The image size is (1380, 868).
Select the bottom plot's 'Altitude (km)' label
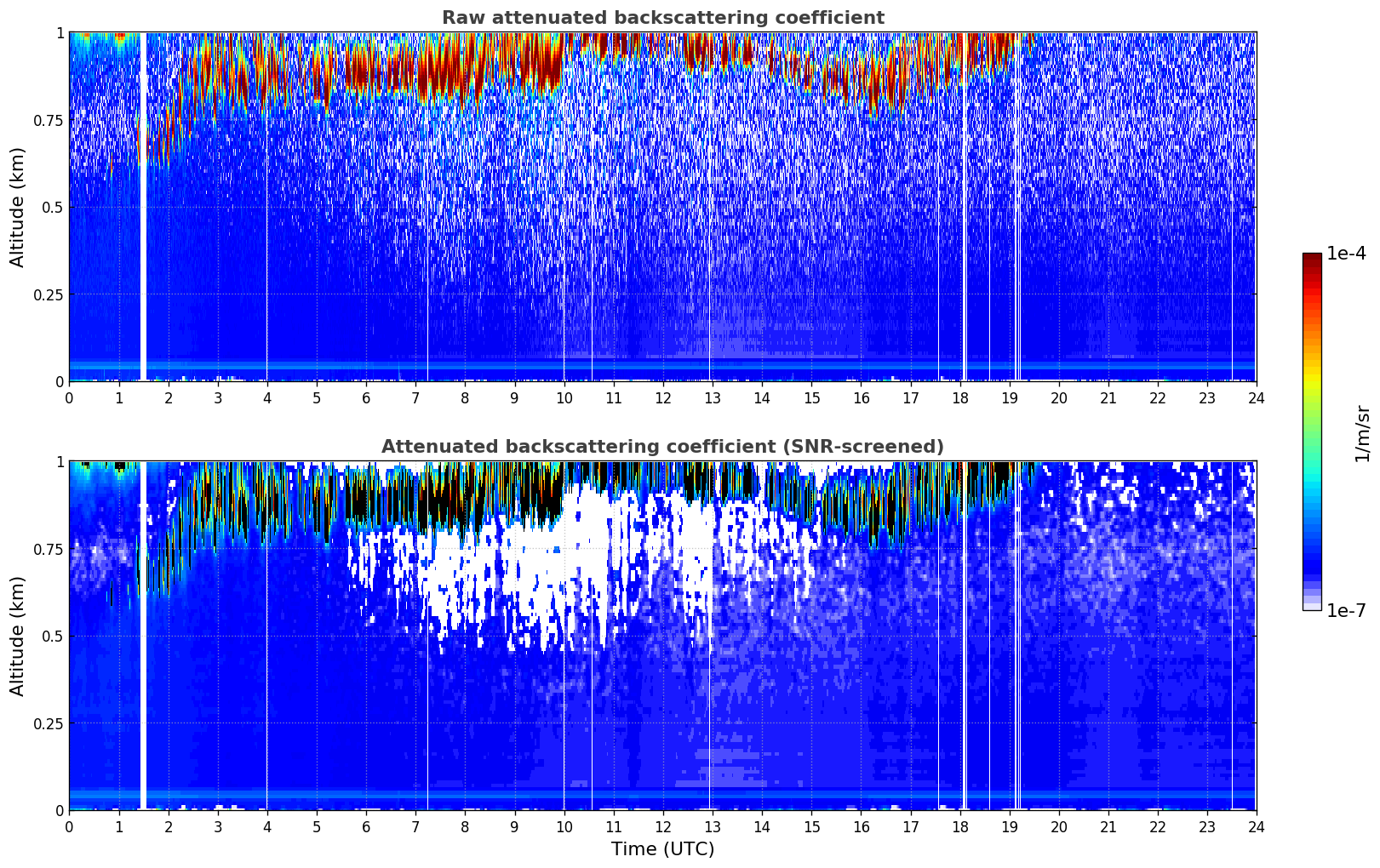pyautogui.click(x=18, y=636)
